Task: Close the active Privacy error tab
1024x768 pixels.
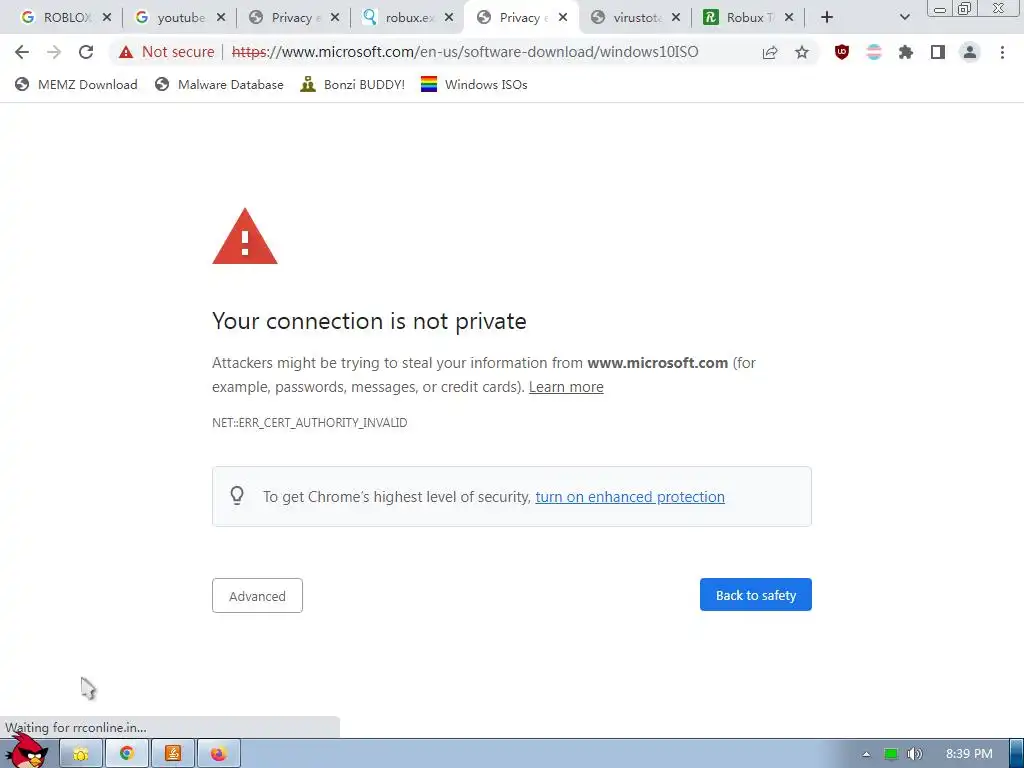Action: 563,18
